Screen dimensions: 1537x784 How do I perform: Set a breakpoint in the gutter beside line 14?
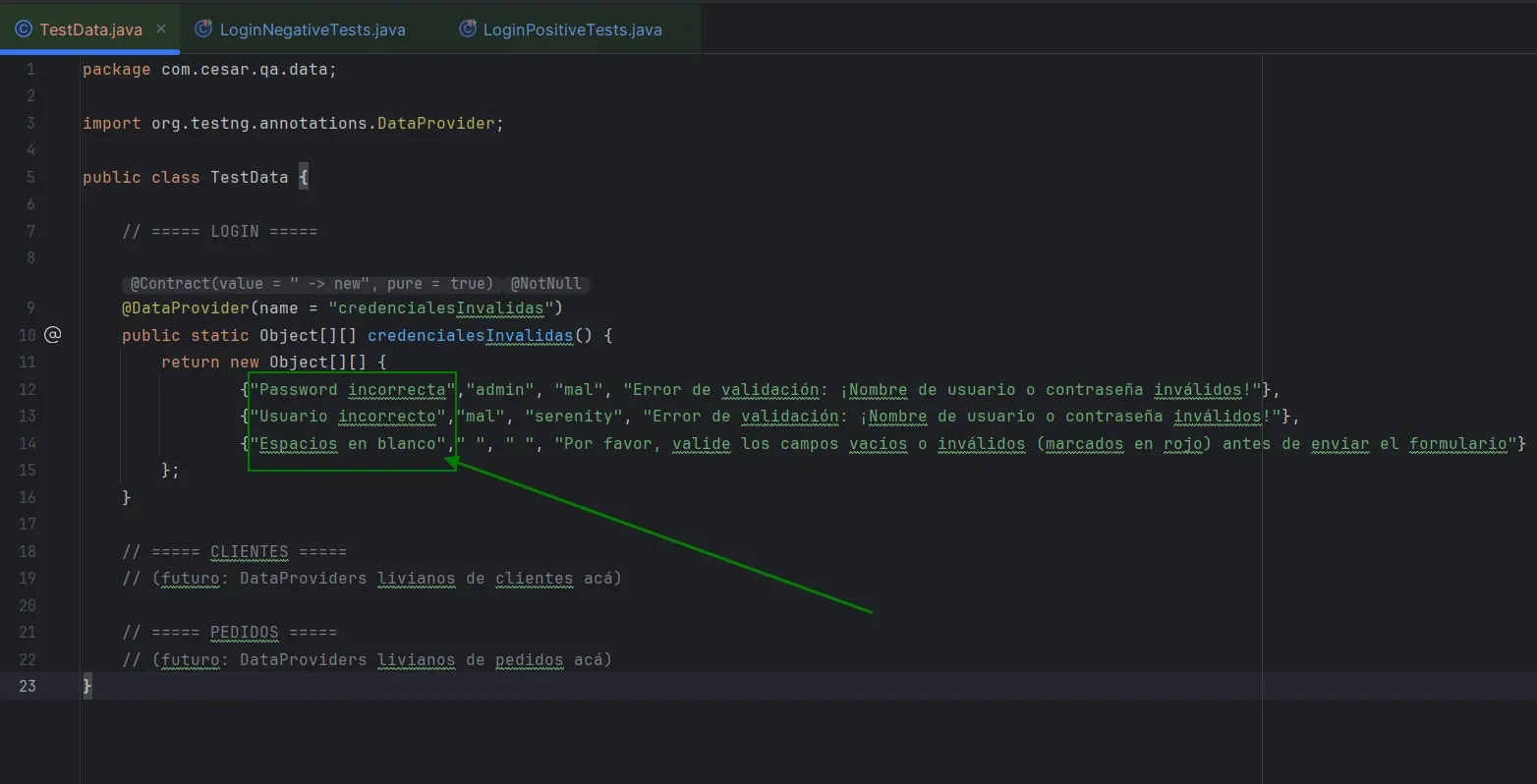[x=54, y=443]
